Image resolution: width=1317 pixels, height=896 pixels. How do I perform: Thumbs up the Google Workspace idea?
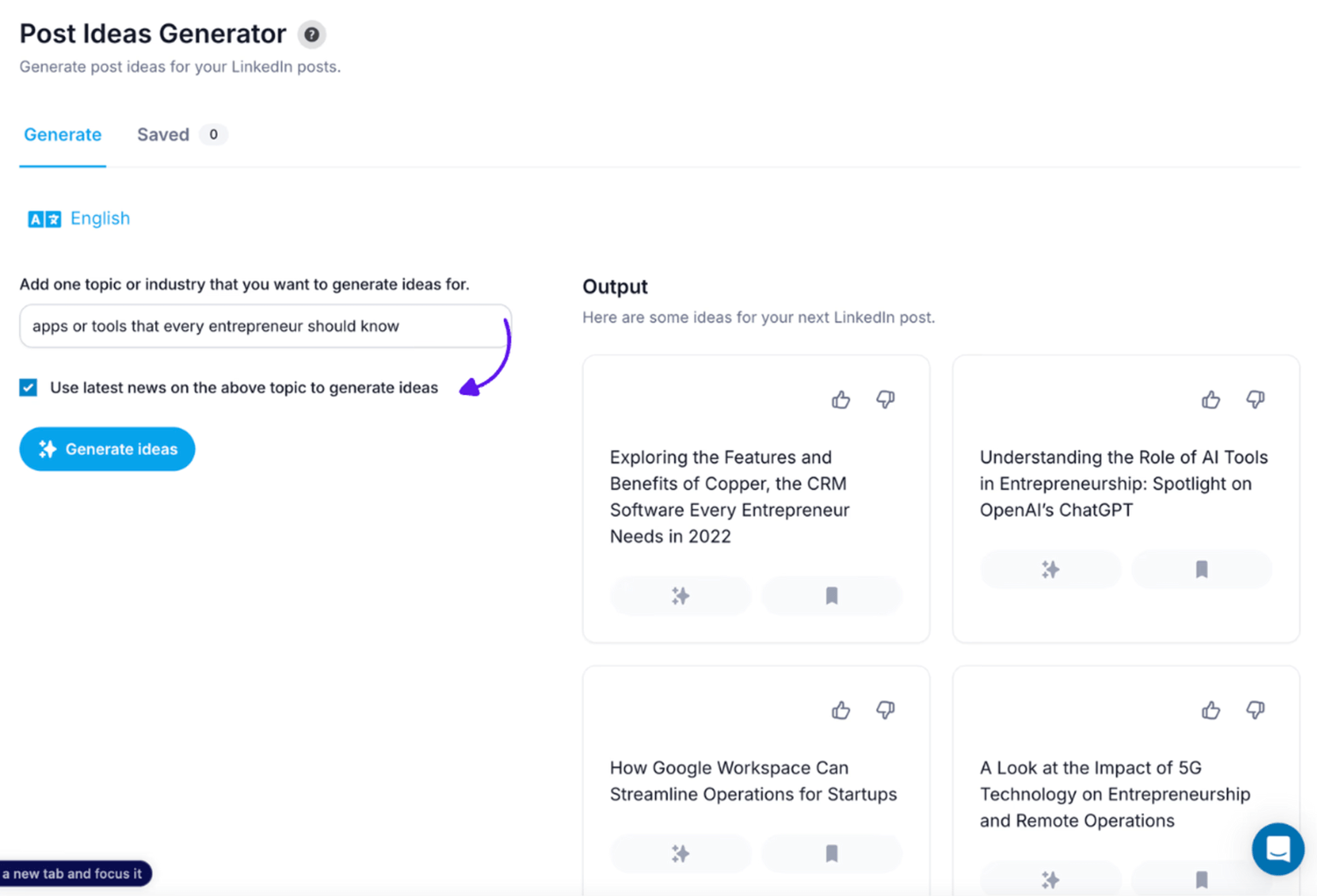[840, 710]
